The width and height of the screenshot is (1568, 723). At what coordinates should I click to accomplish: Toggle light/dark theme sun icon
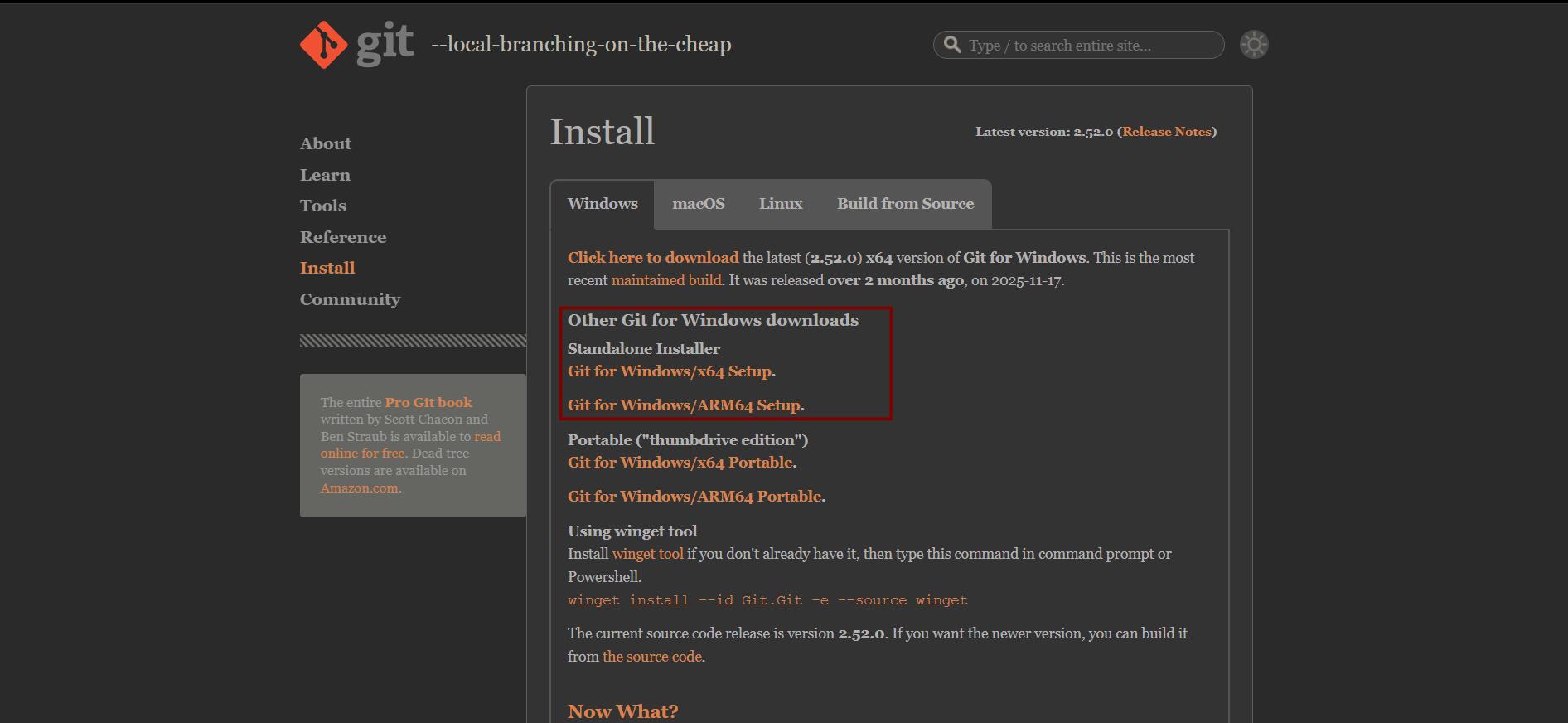click(1254, 45)
